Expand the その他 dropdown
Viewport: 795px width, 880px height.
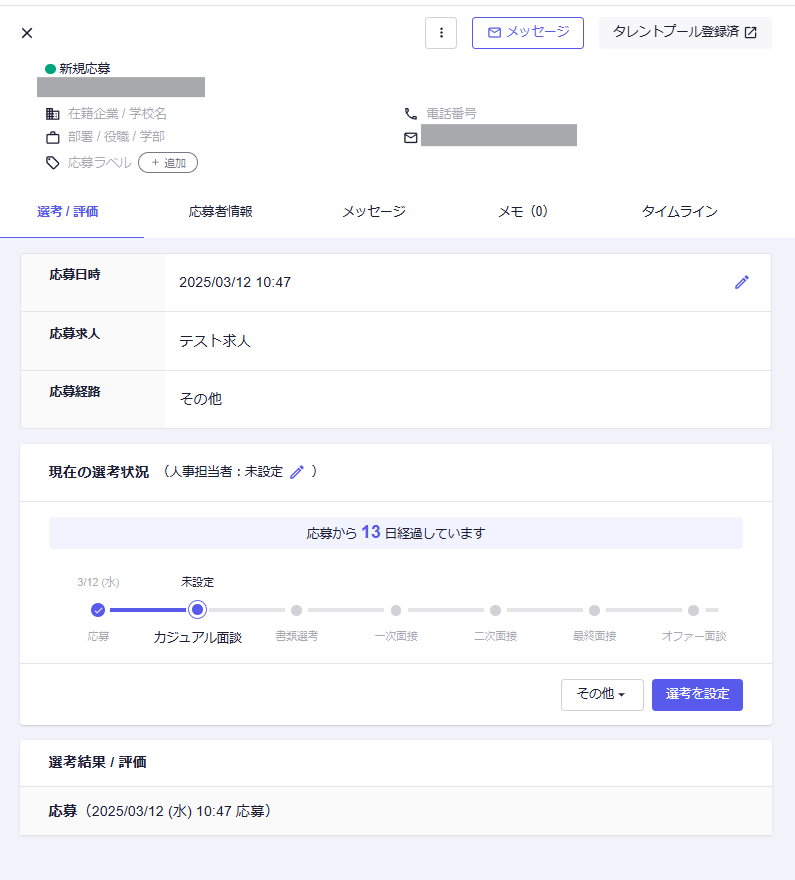pyautogui.click(x=601, y=695)
